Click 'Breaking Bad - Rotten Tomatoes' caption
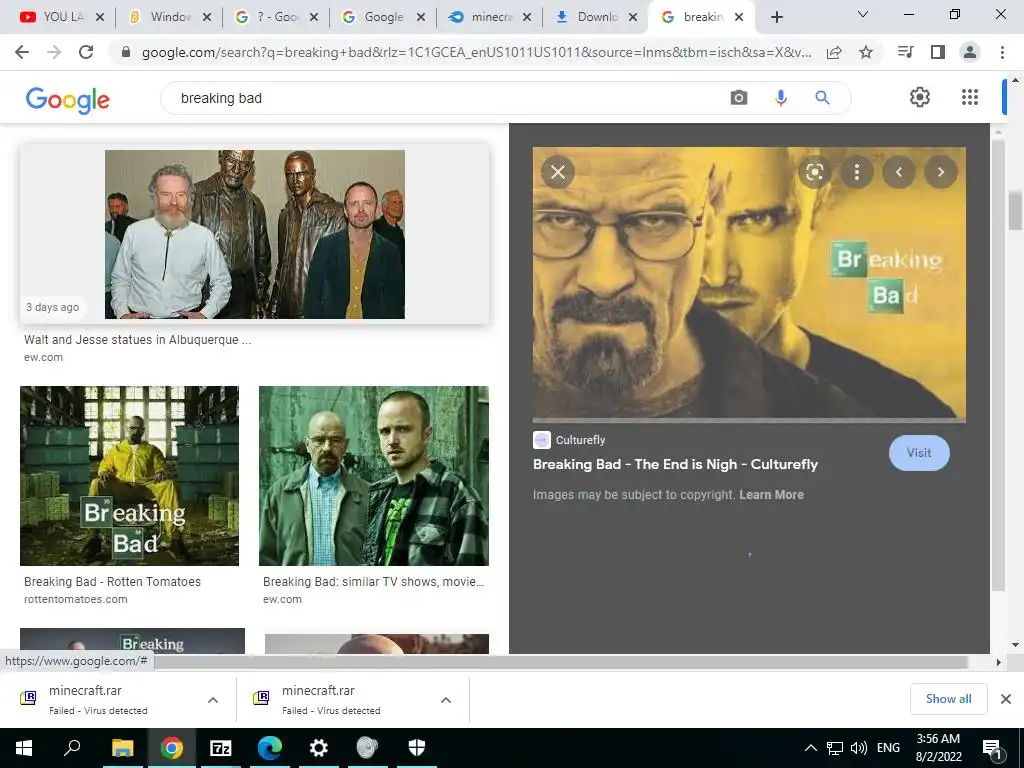Screen dimensions: 1024x768 pos(112,581)
